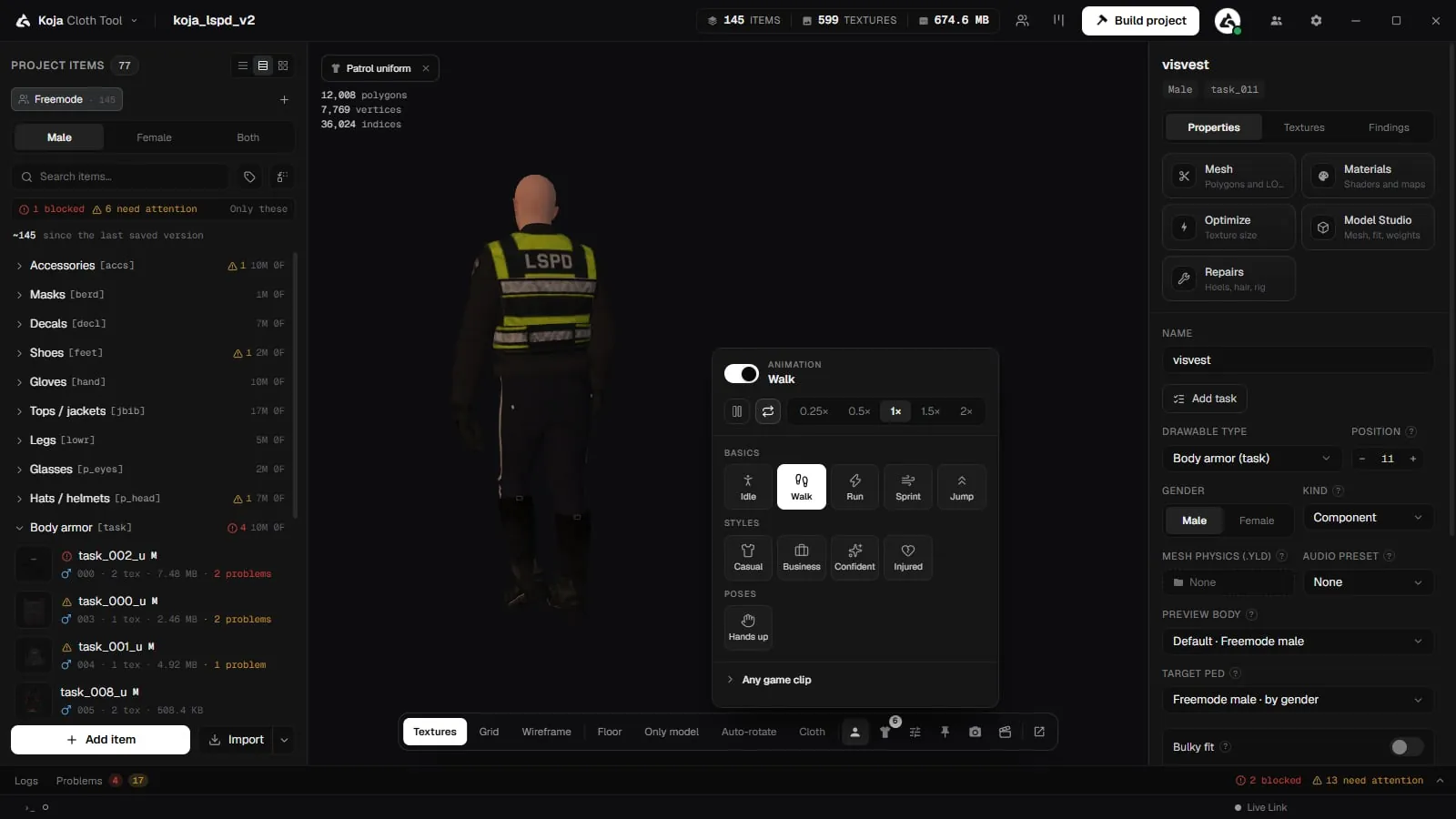Click the clapperboard record icon
Viewport: 1456px width, 819px height.
(x=1005, y=732)
